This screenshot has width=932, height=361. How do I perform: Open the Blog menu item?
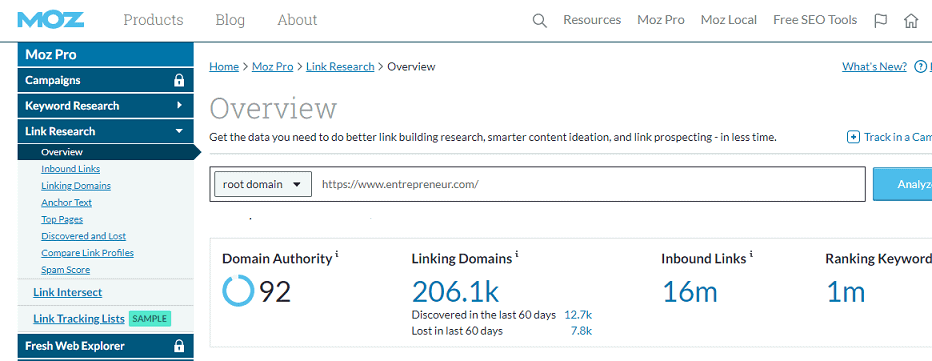[230, 20]
